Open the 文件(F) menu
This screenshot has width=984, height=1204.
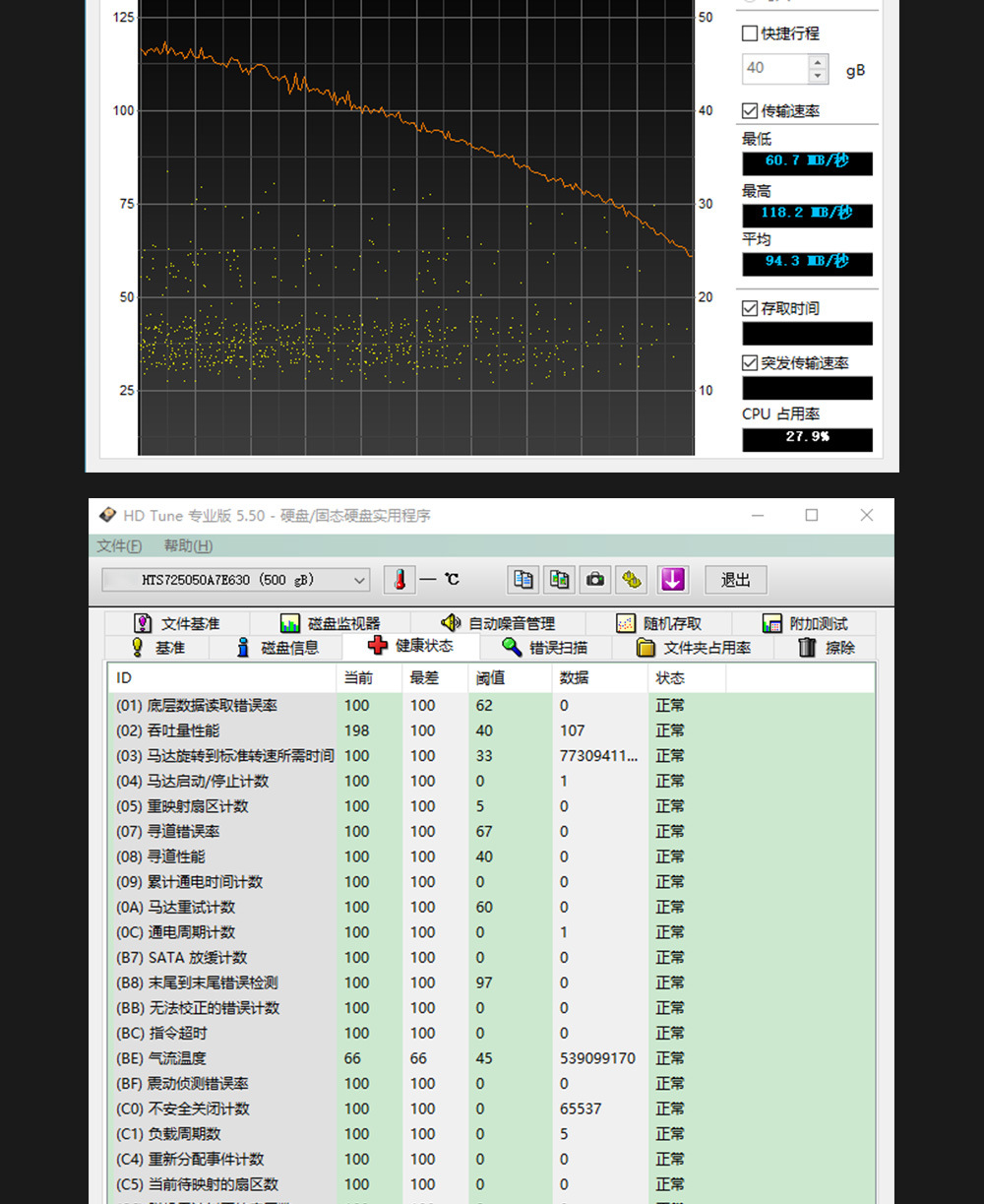click(x=119, y=546)
